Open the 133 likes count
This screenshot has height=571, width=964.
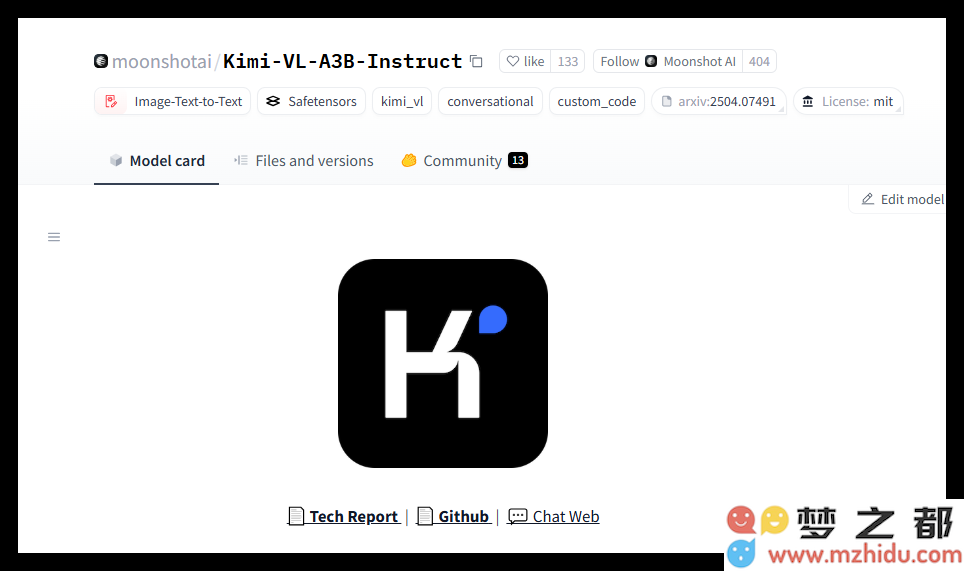[x=568, y=62]
